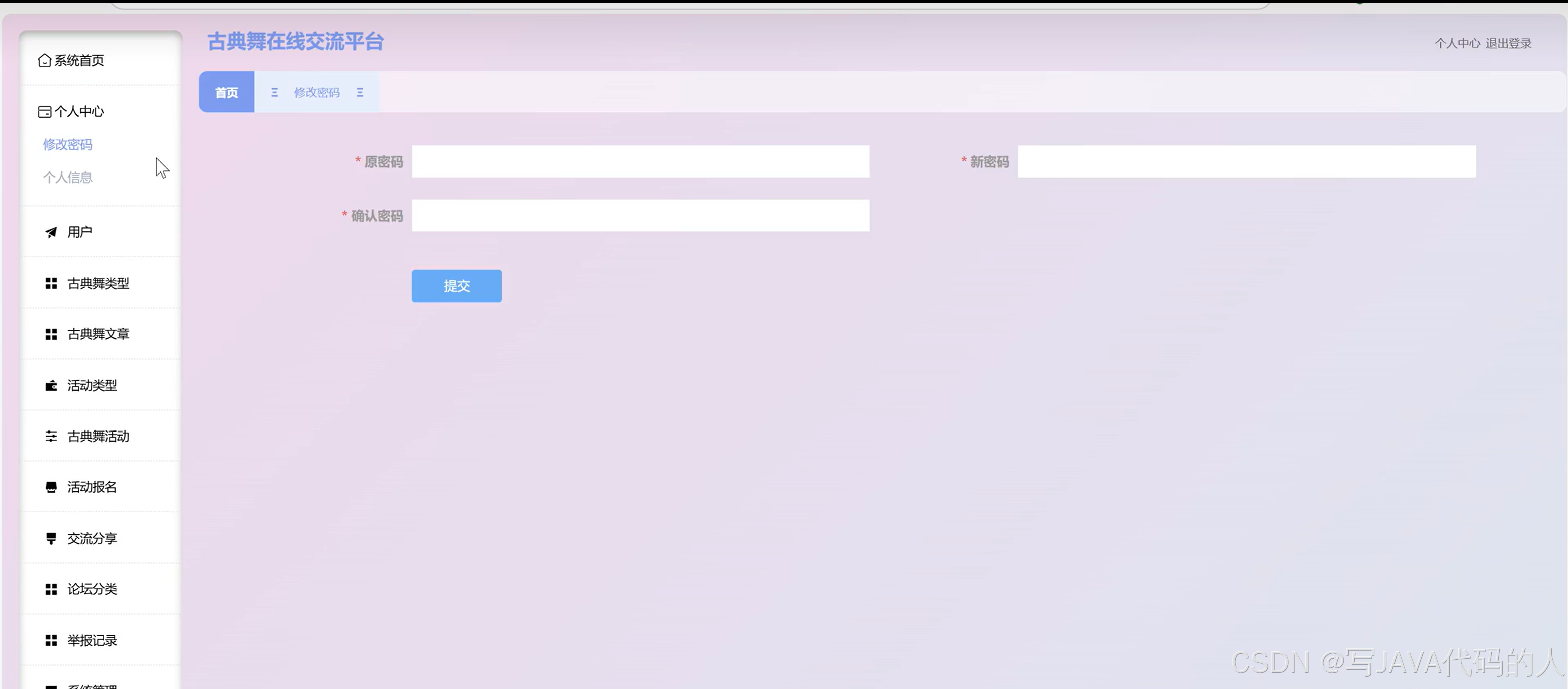The height and width of the screenshot is (689, 1568).
Task: Click the grid icon beside 论坛分类
Action: coord(51,589)
